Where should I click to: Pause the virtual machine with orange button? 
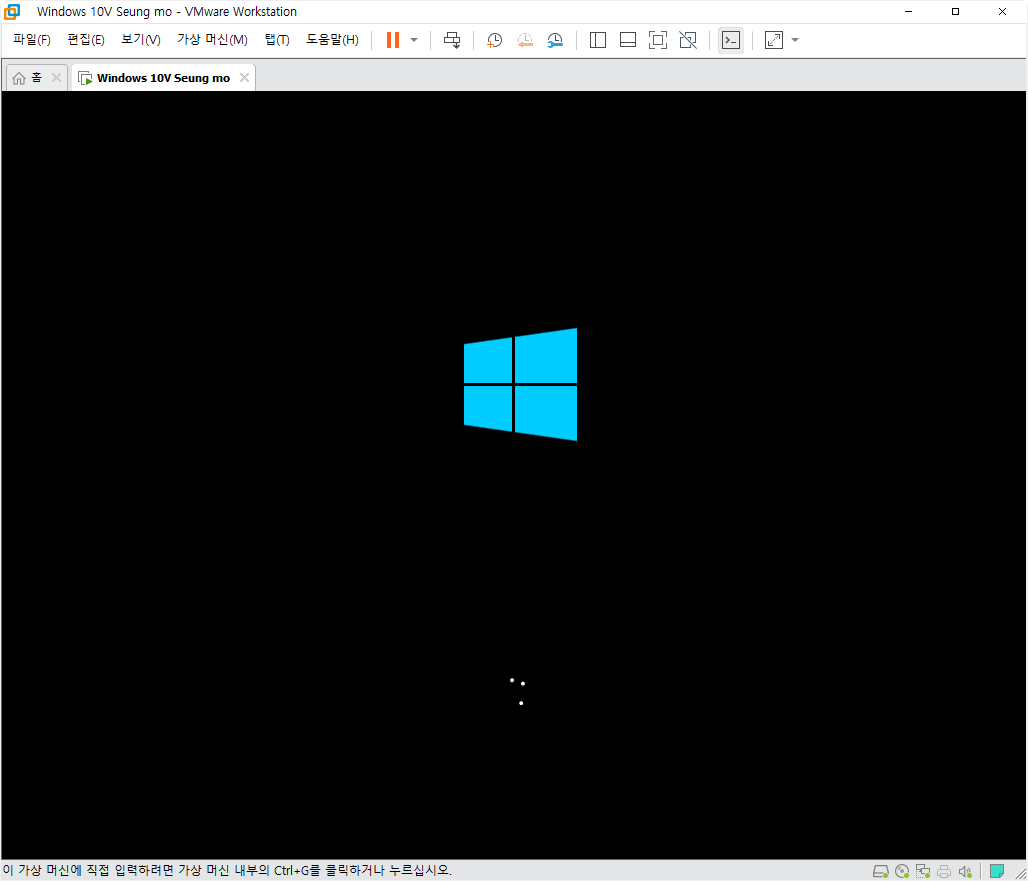click(x=393, y=40)
